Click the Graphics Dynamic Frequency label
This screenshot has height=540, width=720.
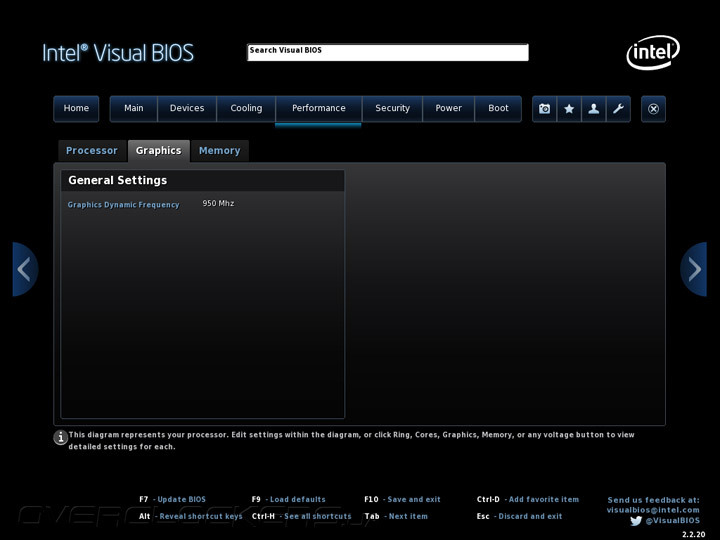click(124, 205)
